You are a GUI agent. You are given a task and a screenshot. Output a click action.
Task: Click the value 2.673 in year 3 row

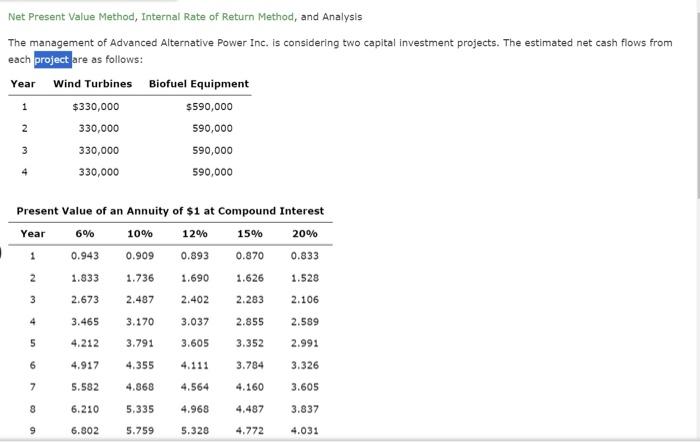click(x=85, y=300)
